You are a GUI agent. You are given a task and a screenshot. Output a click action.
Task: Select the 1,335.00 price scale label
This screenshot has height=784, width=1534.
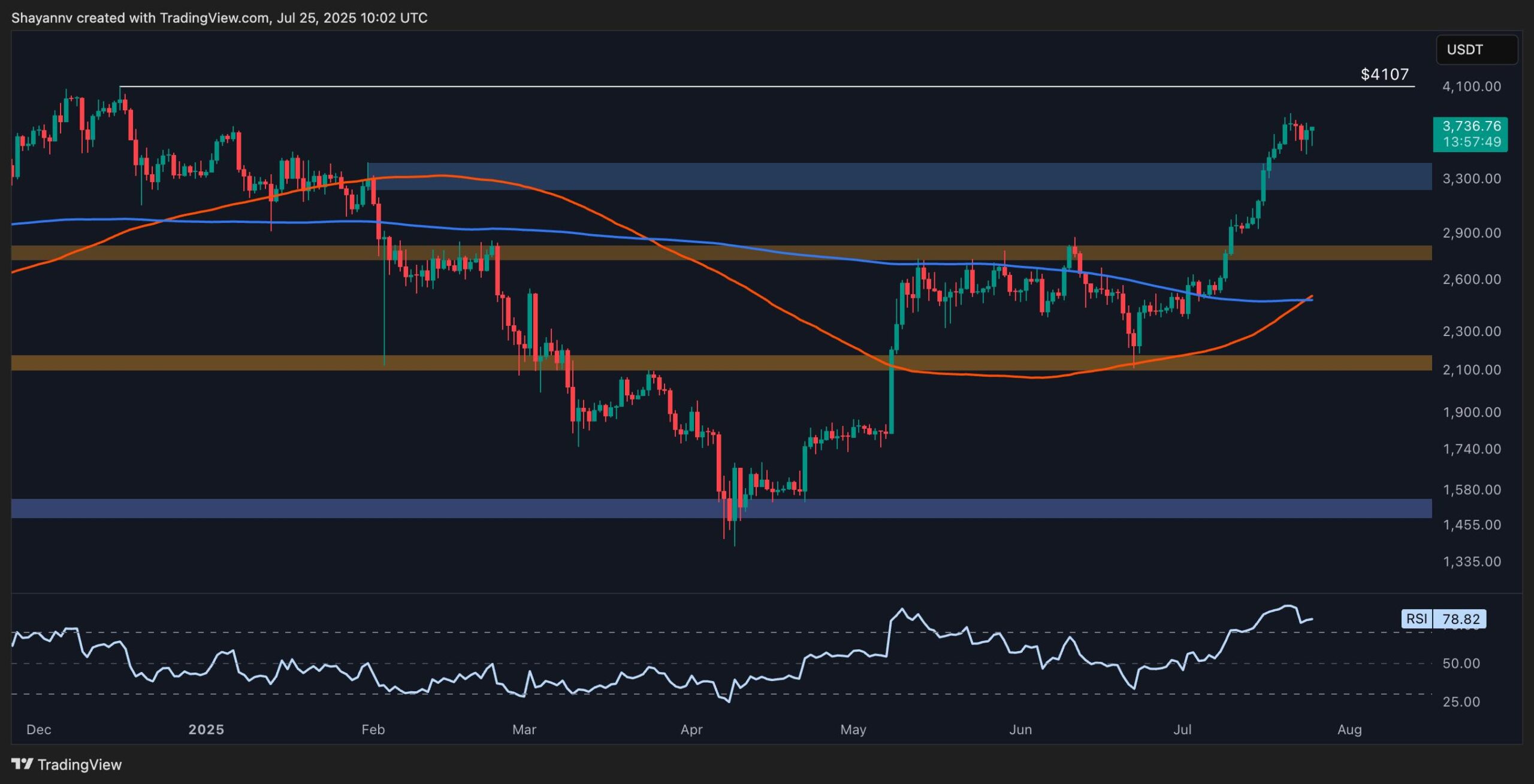[1472, 561]
